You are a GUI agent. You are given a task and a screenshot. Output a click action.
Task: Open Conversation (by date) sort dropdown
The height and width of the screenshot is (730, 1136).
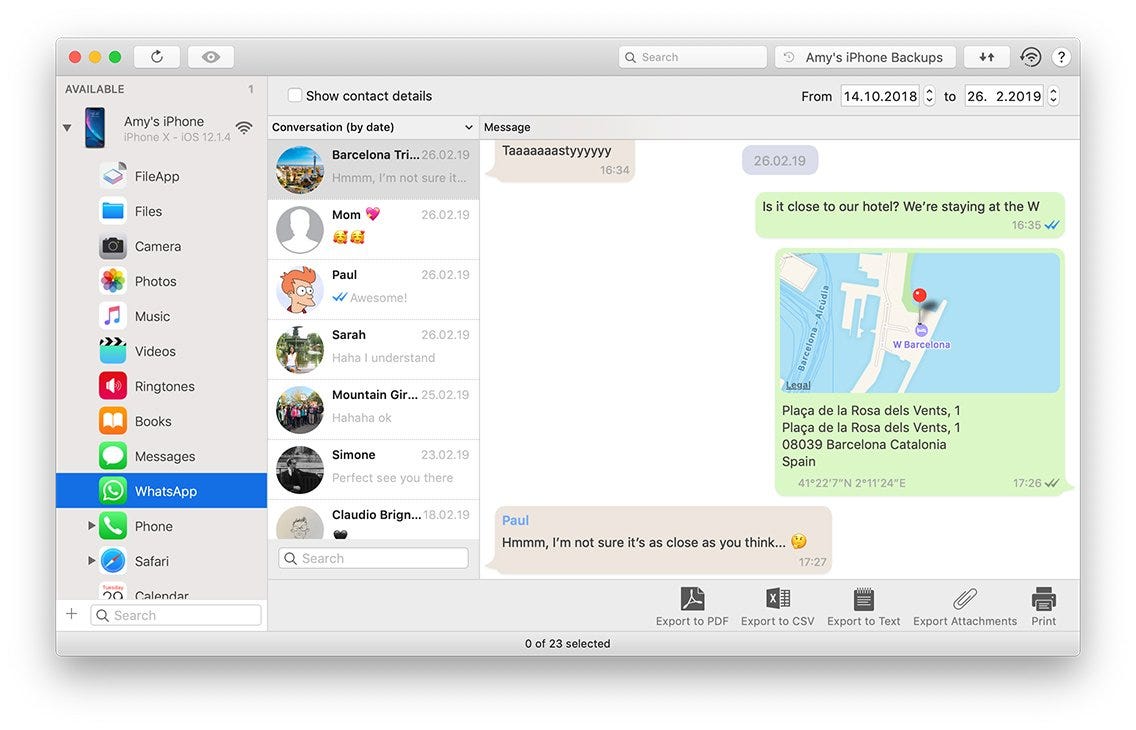(373, 127)
